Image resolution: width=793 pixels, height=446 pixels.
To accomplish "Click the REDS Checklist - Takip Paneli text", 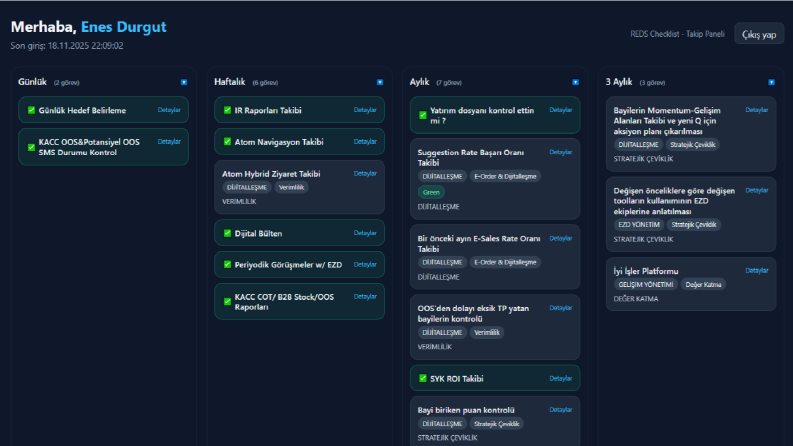I will (677, 34).
